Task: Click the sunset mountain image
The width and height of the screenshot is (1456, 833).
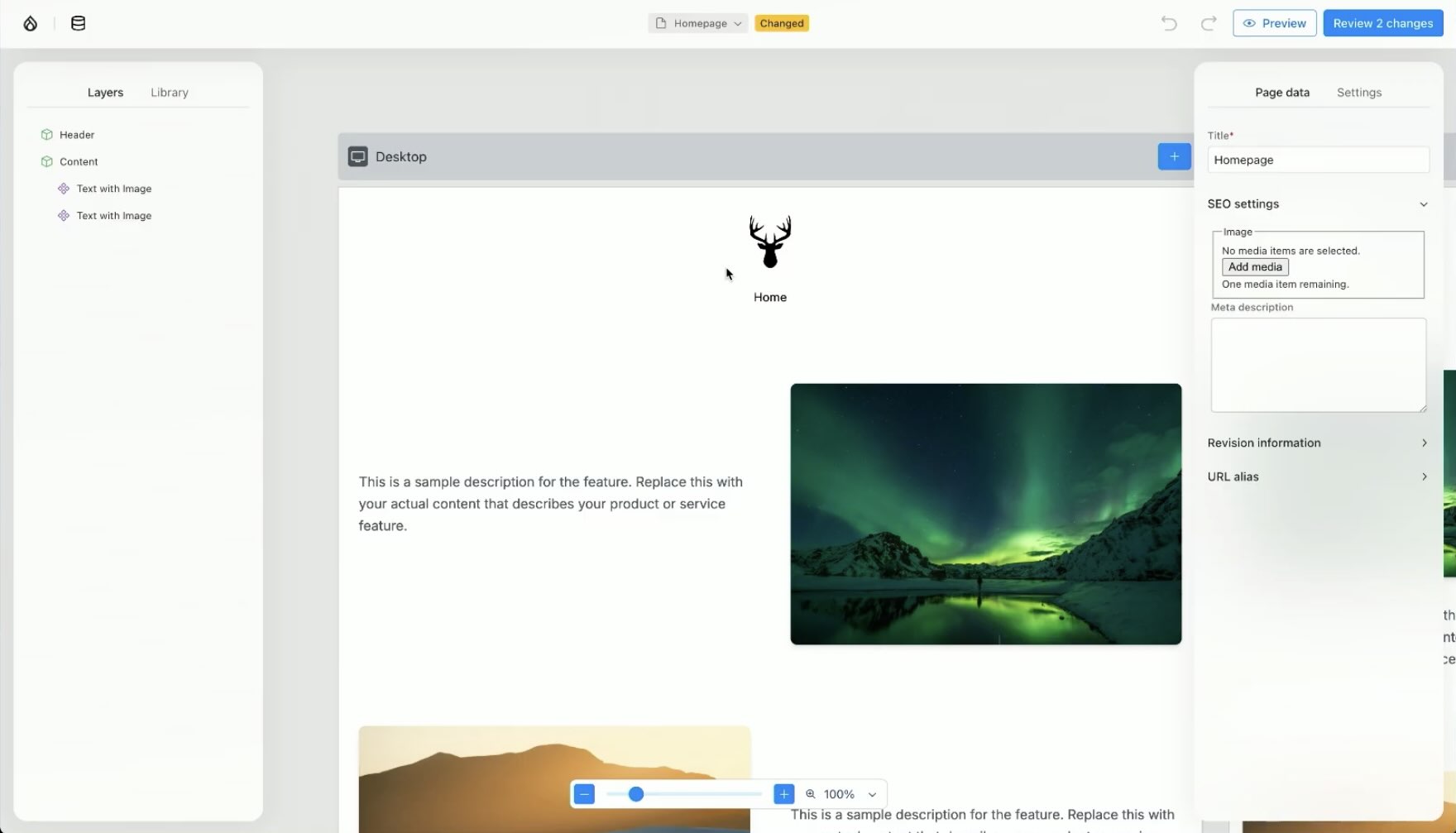Action: click(x=554, y=779)
